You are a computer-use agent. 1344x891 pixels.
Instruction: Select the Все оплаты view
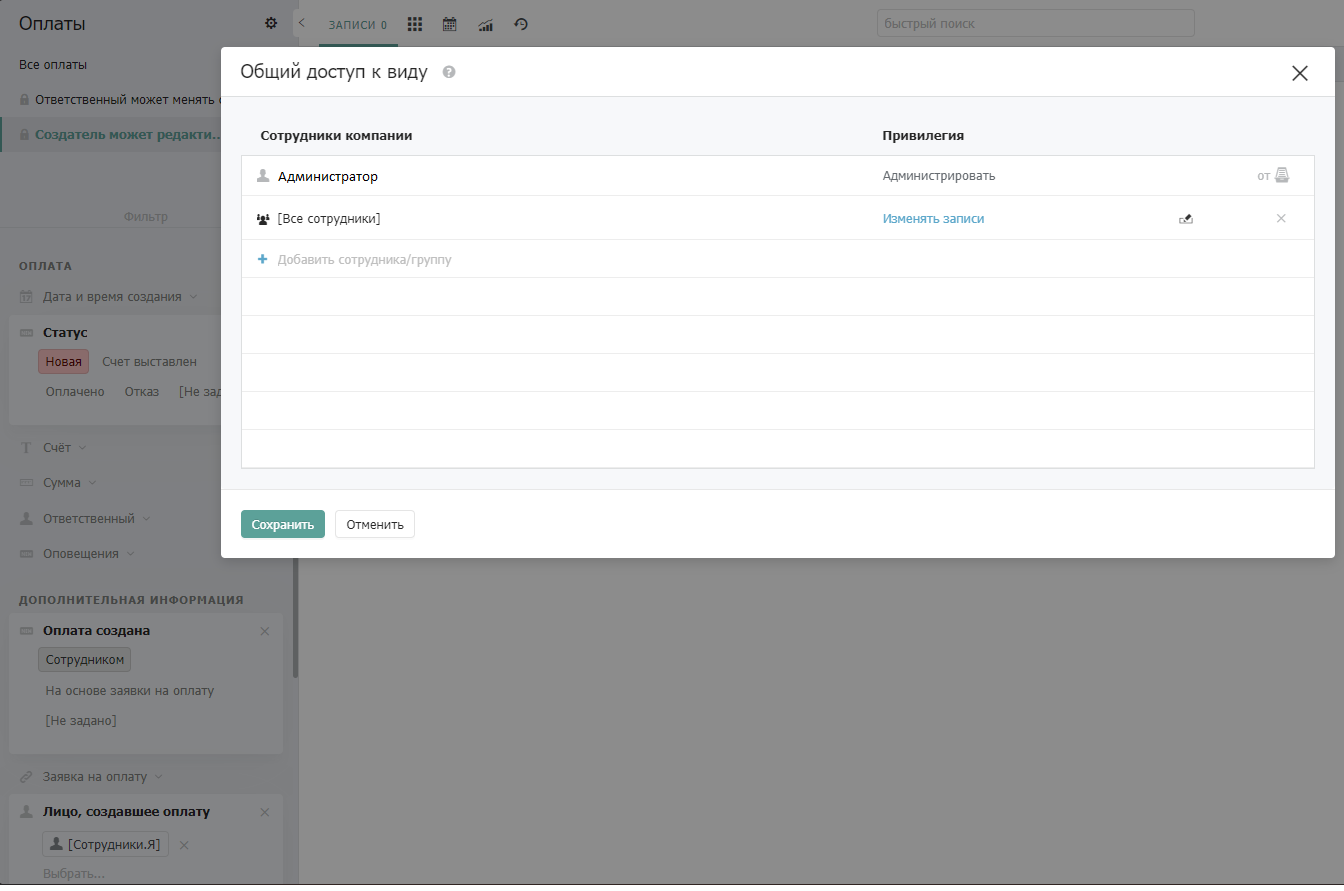[x=53, y=64]
